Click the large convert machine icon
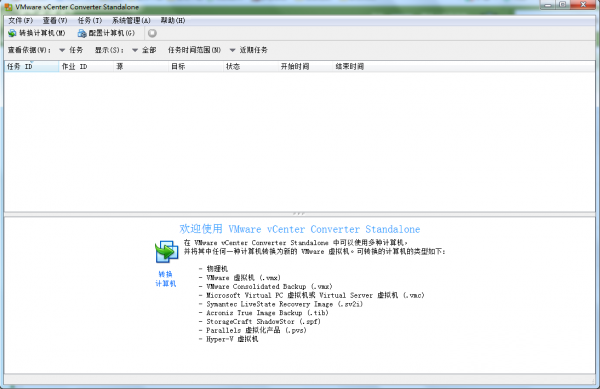 tap(166, 251)
